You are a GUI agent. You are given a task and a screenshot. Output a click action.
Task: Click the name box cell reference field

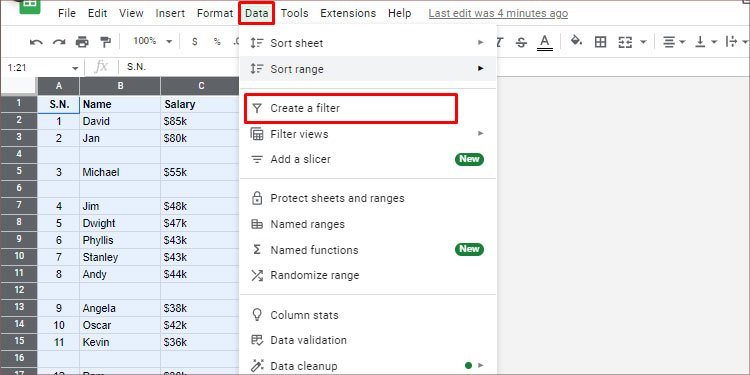42,68
